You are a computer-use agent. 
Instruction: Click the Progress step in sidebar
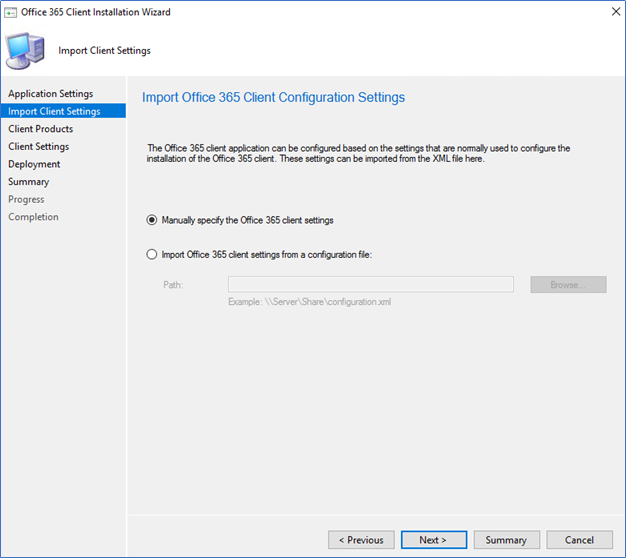point(26,199)
